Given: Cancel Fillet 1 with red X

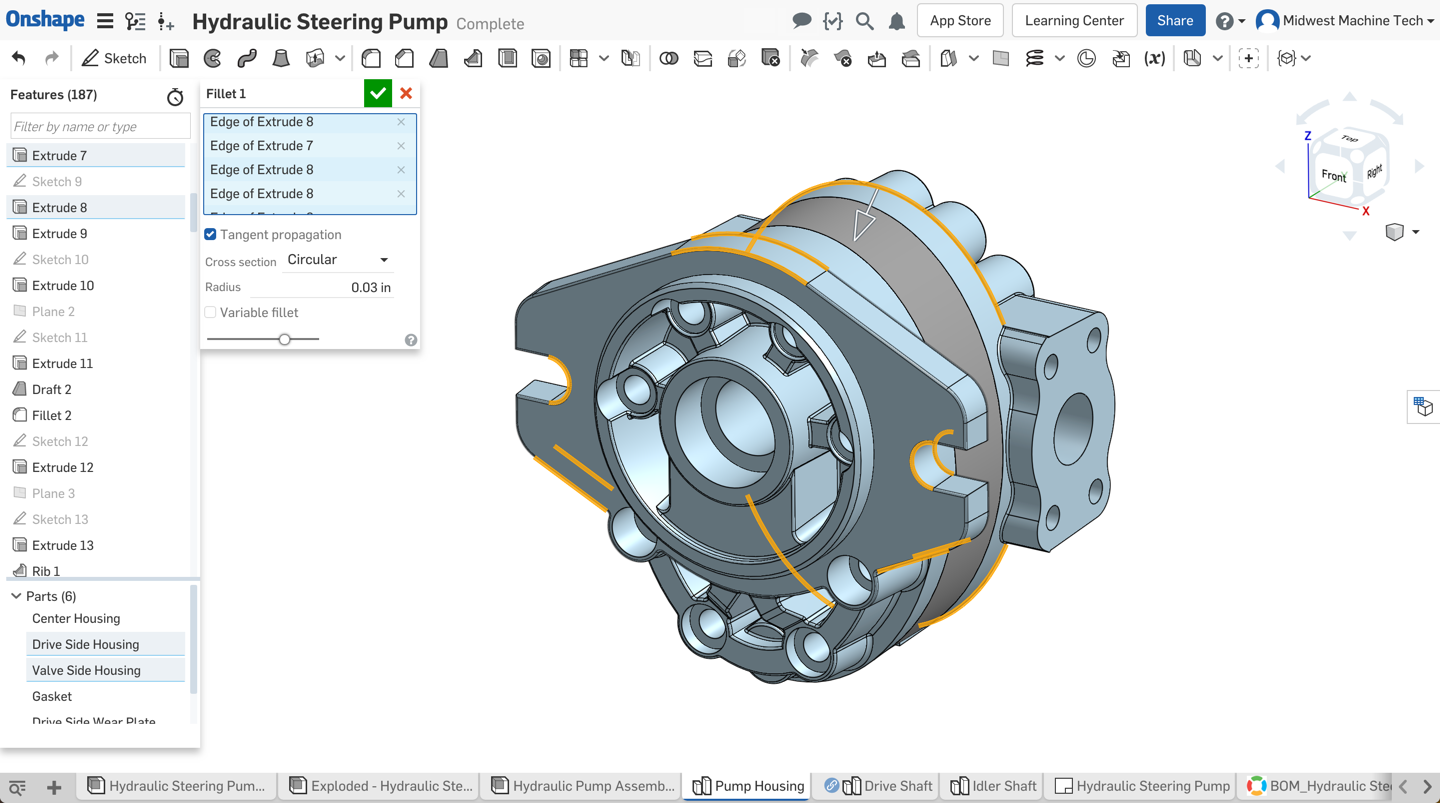Looking at the screenshot, I should click(406, 93).
